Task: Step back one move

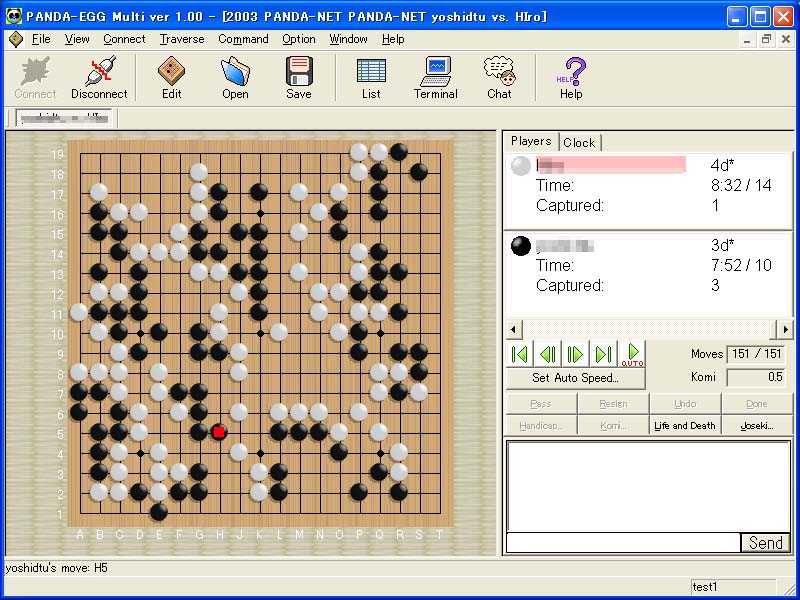Action: coord(547,355)
